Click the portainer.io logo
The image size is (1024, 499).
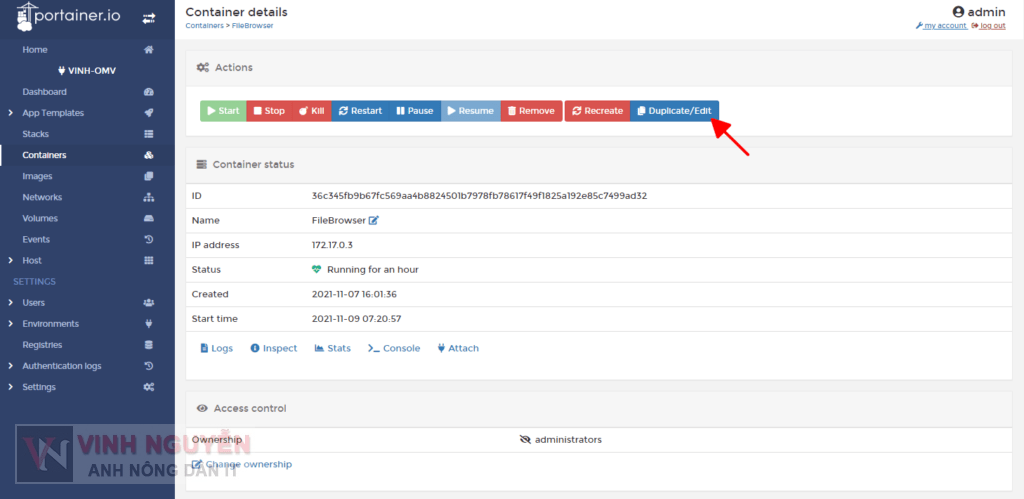tap(69, 17)
